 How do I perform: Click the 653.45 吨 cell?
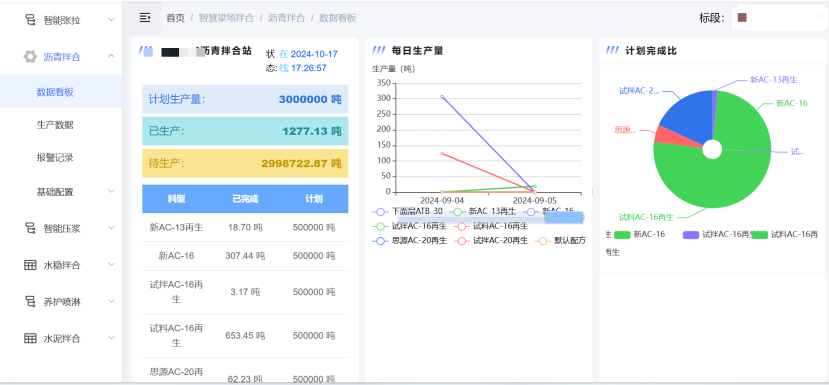245,336
